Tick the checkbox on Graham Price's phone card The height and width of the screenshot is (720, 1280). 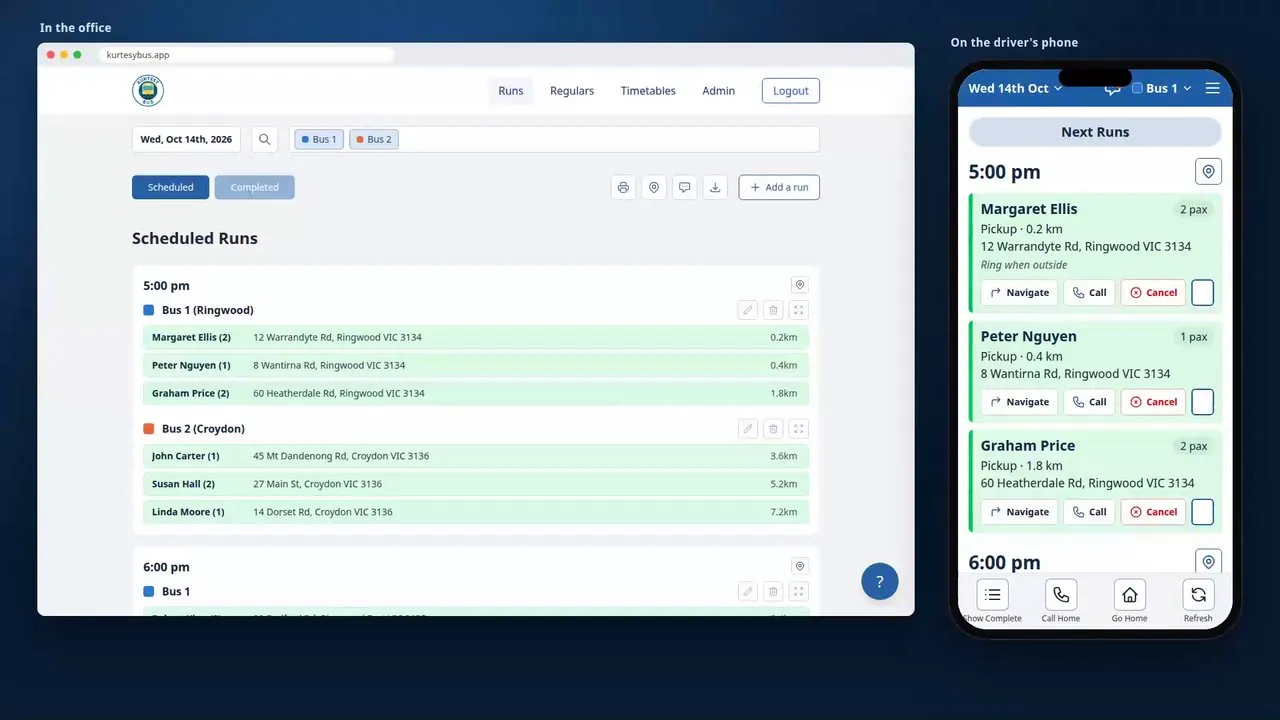tap(1203, 512)
